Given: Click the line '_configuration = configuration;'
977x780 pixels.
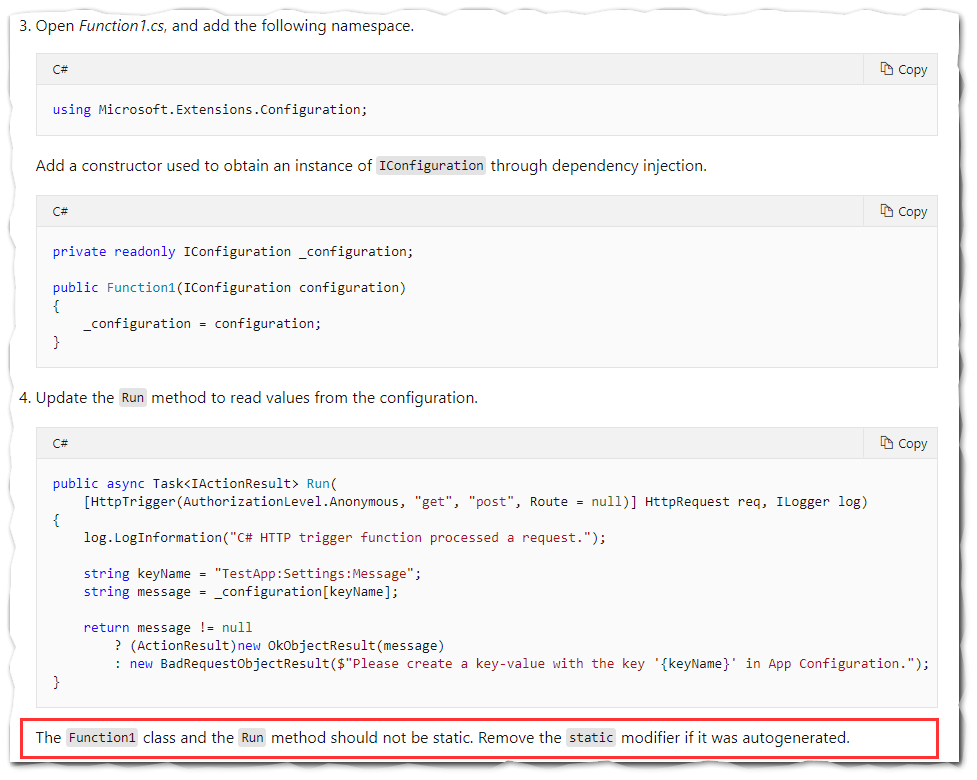Looking at the screenshot, I should pos(203,324).
